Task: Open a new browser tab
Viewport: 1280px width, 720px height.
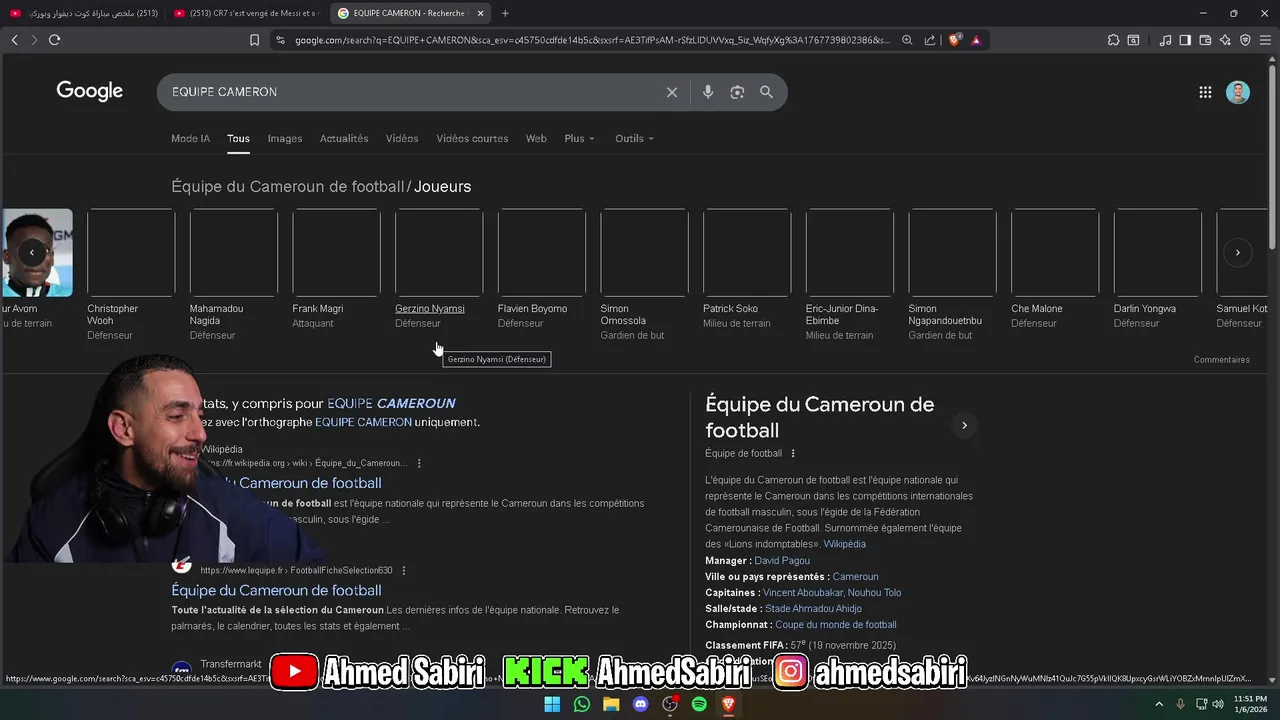Action: [x=505, y=13]
